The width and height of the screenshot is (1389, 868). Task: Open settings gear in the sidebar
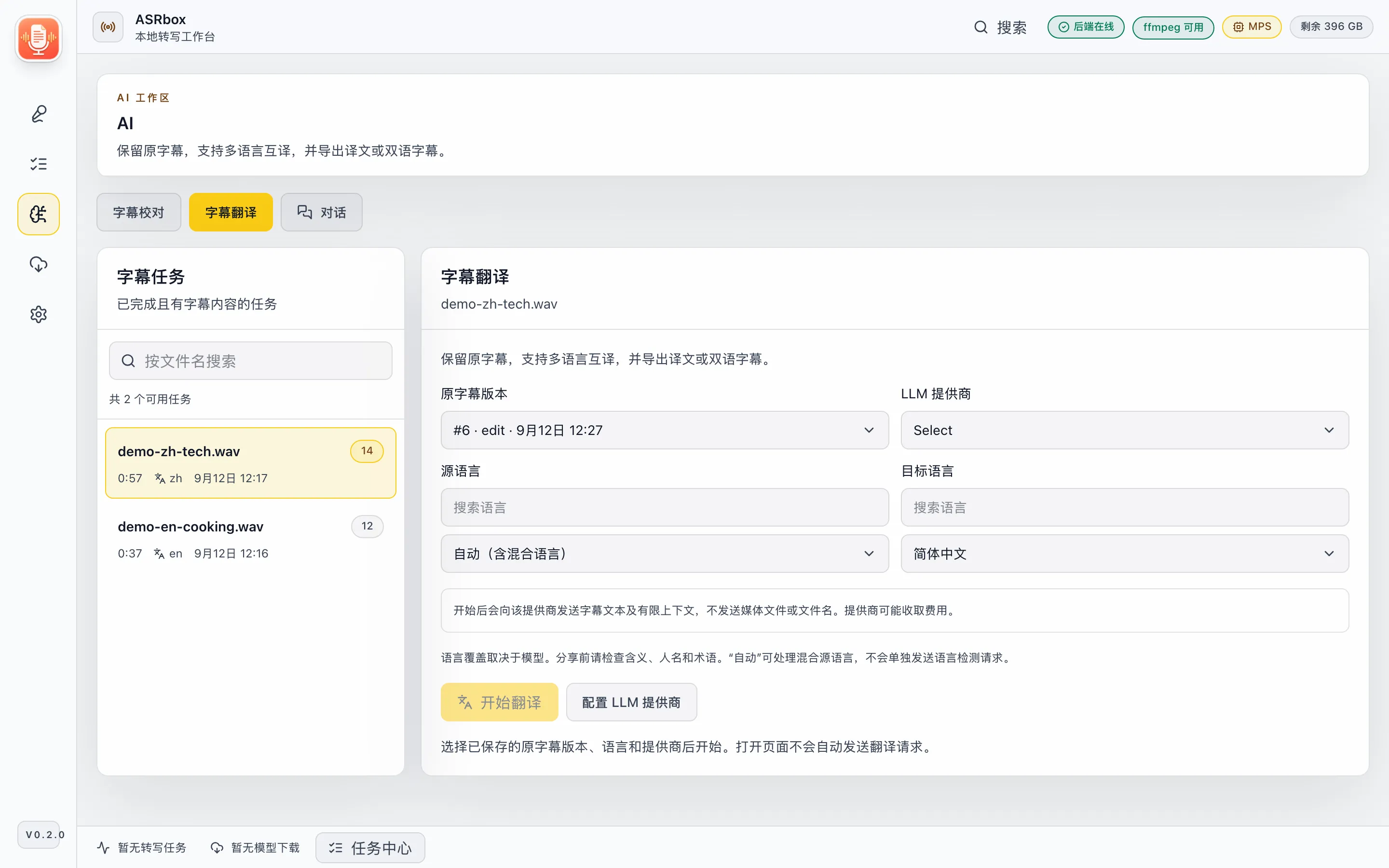coord(39,314)
